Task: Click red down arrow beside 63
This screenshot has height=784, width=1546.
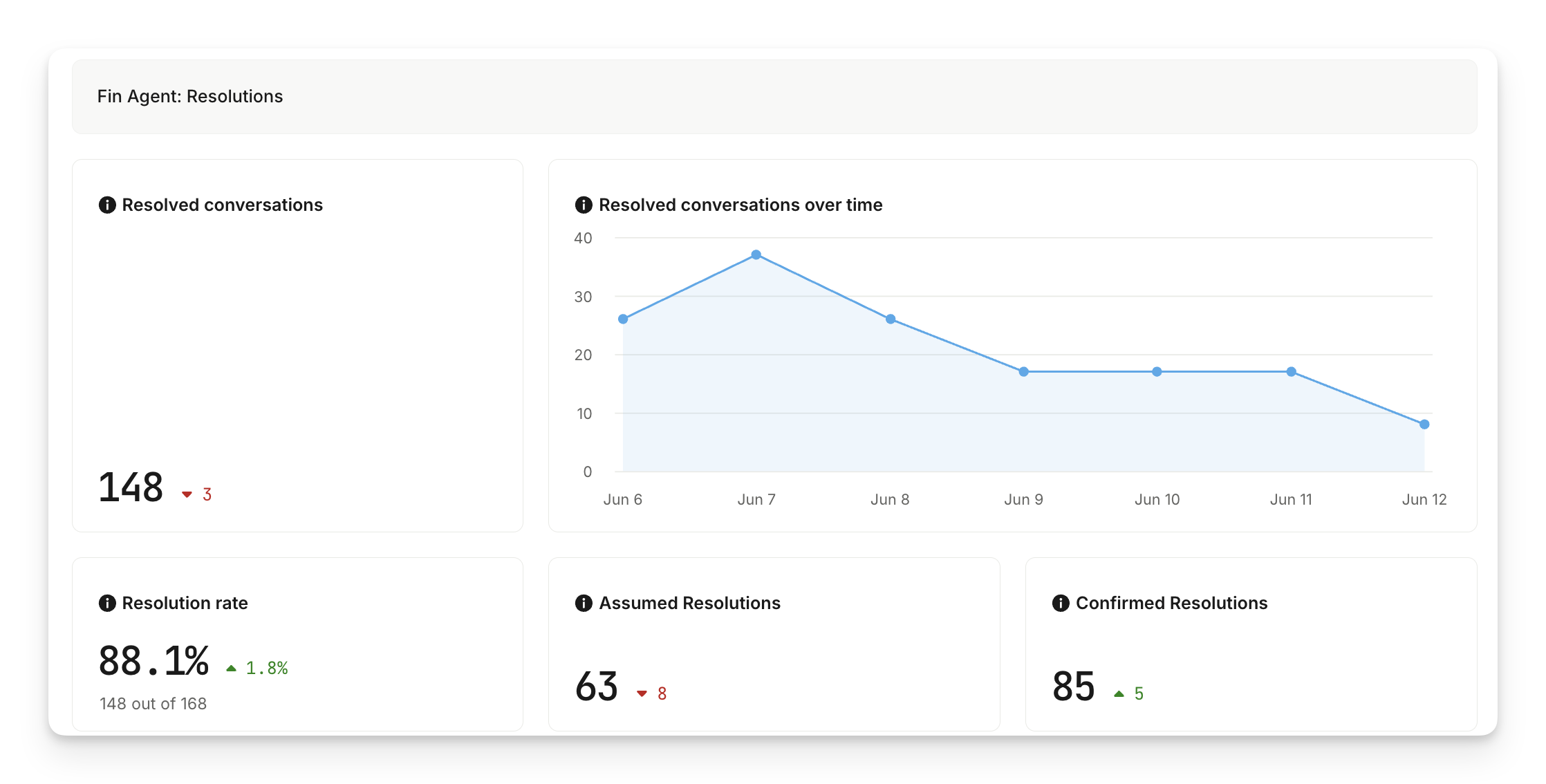Action: pos(642,693)
